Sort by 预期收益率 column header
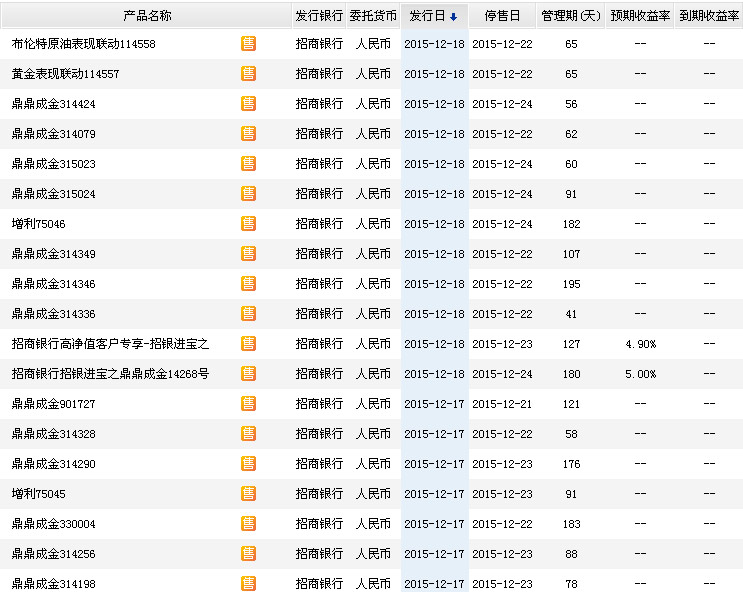 click(x=640, y=16)
